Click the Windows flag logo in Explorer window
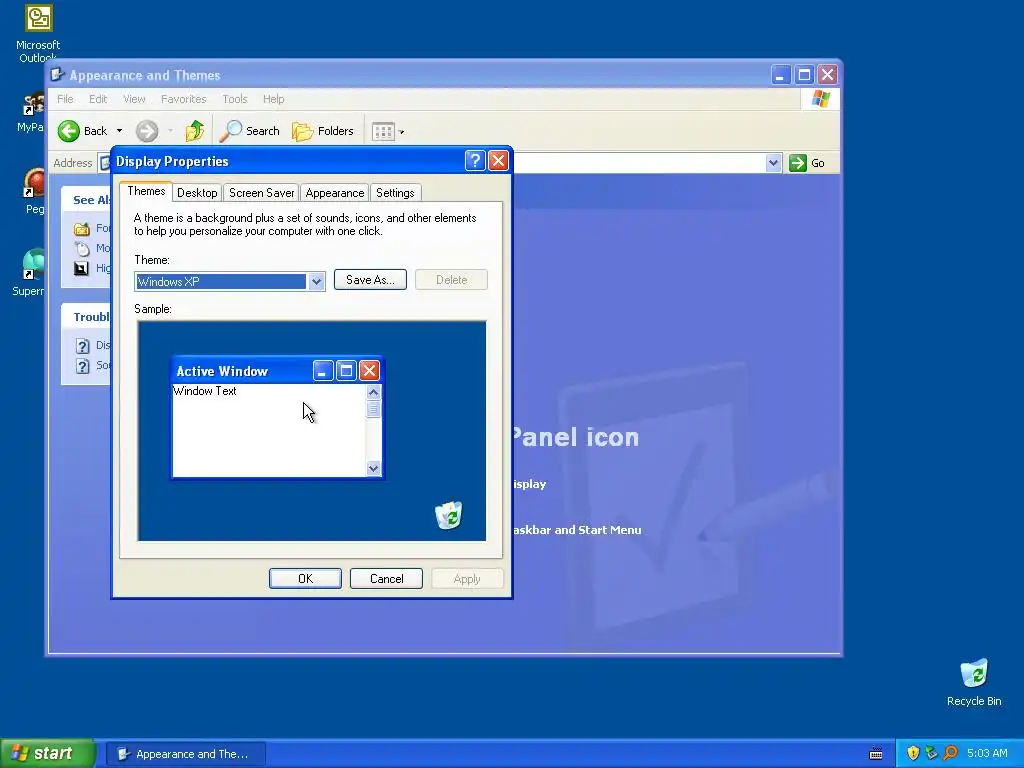 click(x=820, y=99)
